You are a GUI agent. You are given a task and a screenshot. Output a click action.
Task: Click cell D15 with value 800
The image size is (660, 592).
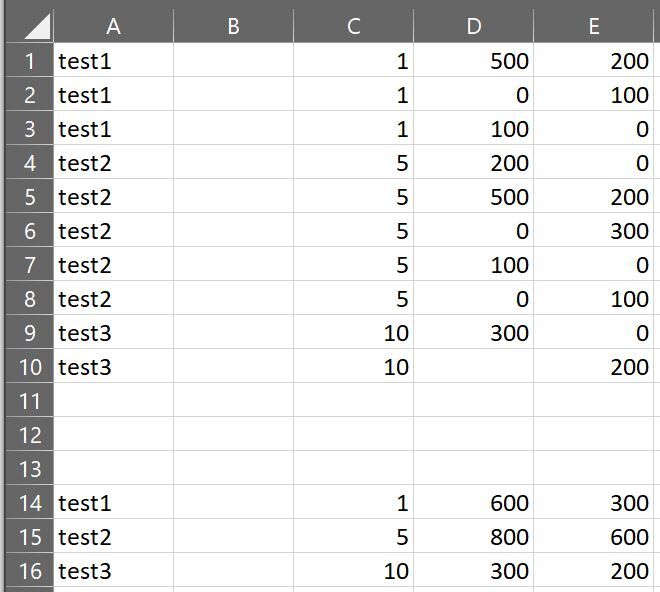[474, 536]
